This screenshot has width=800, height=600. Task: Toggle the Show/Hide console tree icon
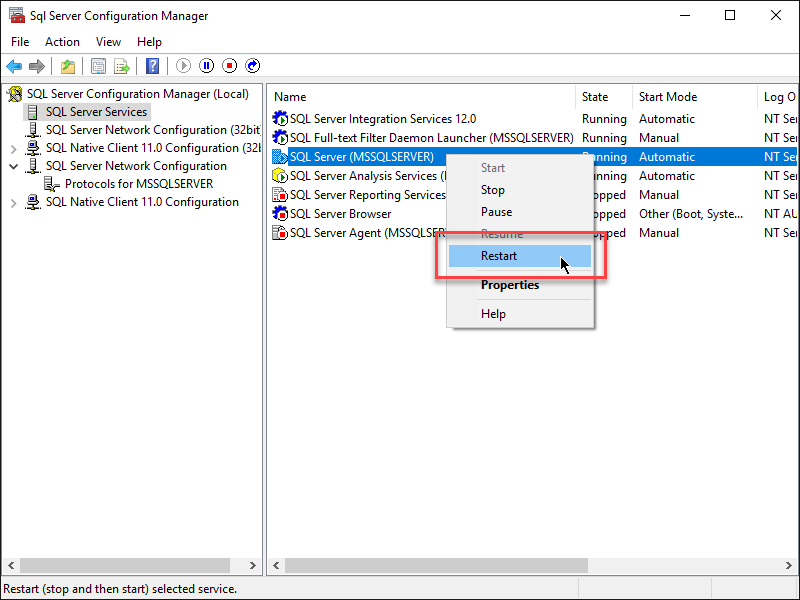click(98, 66)
